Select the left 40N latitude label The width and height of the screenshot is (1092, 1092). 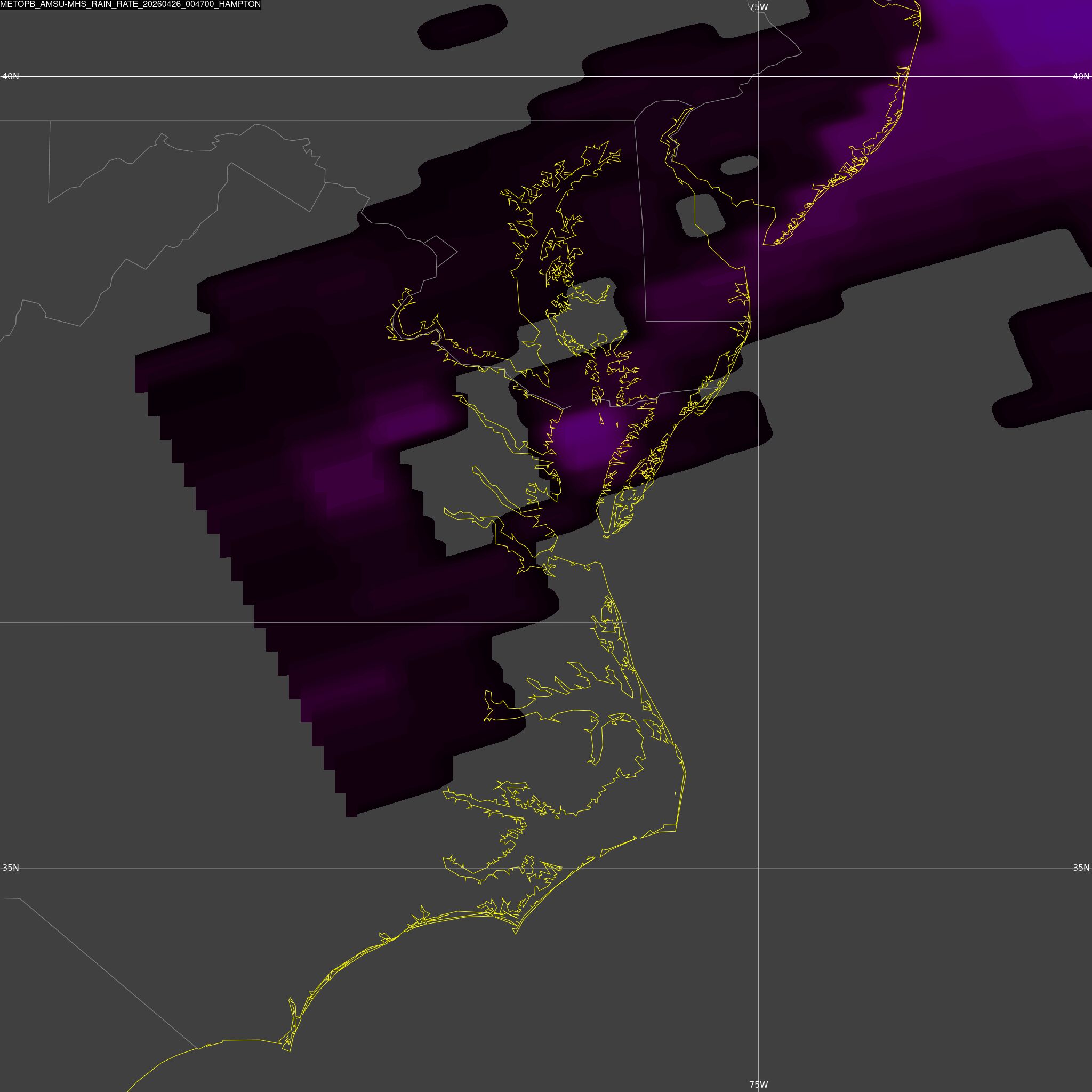[11, 76]
